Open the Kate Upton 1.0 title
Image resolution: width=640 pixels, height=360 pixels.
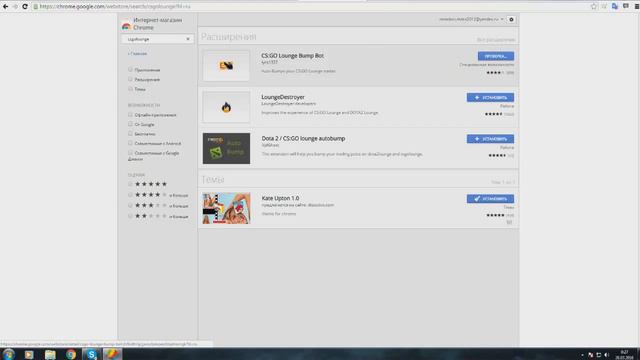280,198
